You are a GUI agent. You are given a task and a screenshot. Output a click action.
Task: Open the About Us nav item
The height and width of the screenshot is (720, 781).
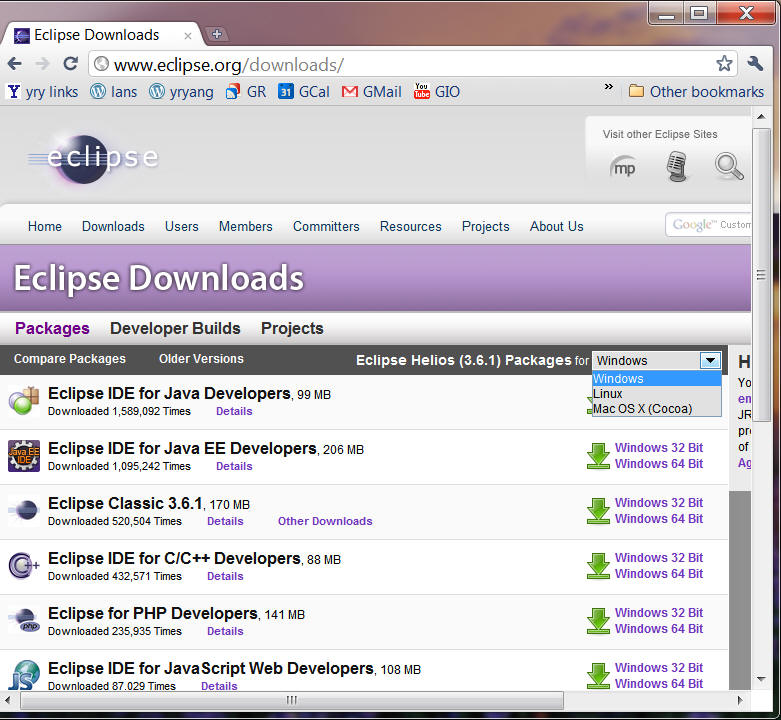(x=556, y=226)
